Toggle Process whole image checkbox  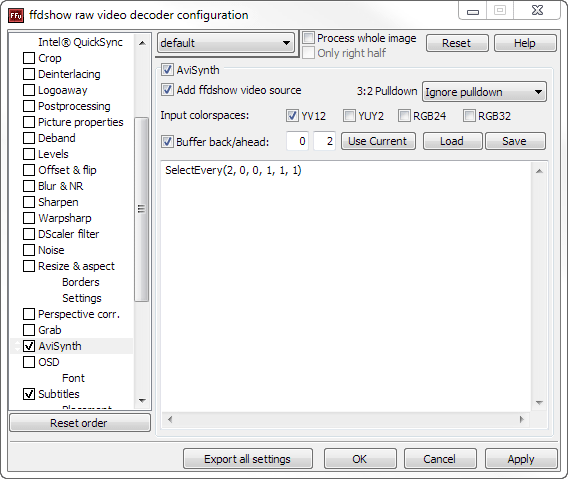coord(308,38)
